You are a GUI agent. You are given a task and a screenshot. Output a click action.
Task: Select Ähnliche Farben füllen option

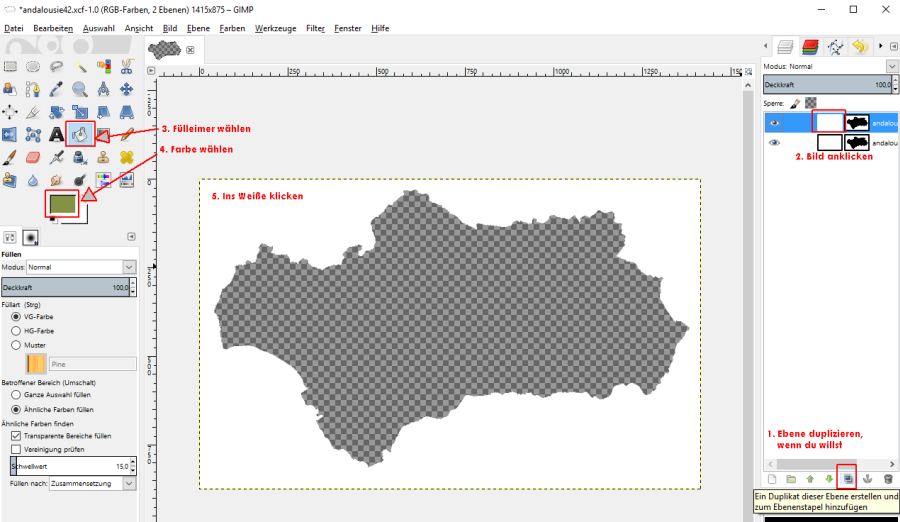(x=16, y=409)
